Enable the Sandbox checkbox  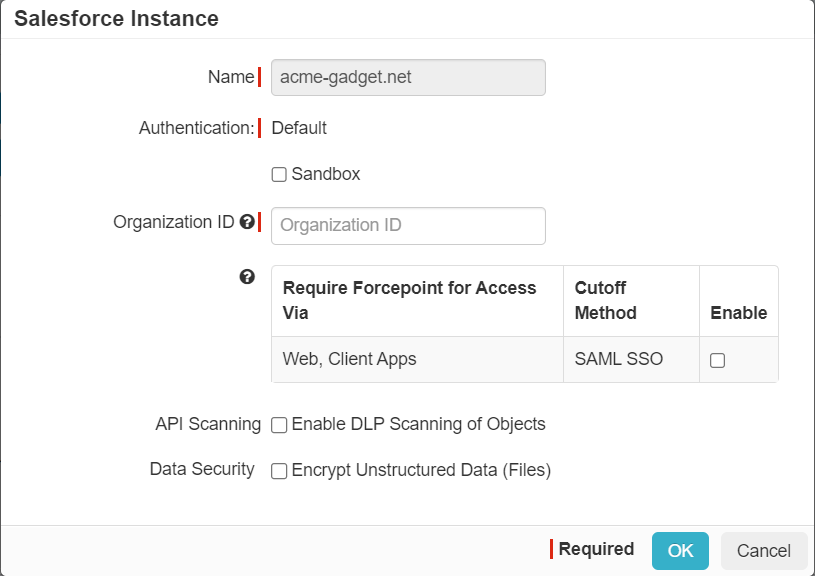pyautogui.click(x=278, y=174)
